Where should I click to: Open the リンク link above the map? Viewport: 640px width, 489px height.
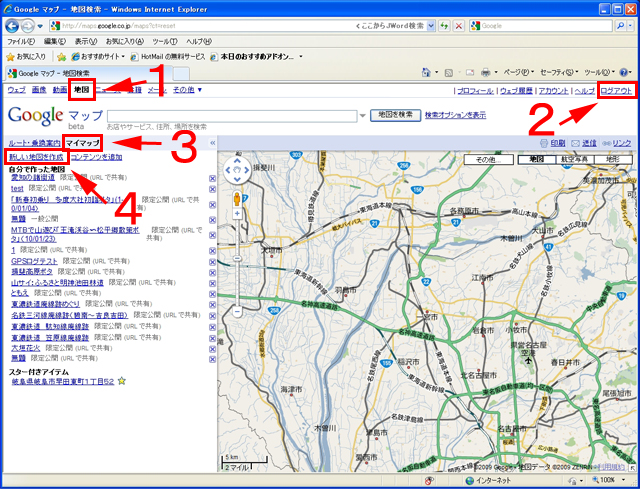click(x=622, y=143)
